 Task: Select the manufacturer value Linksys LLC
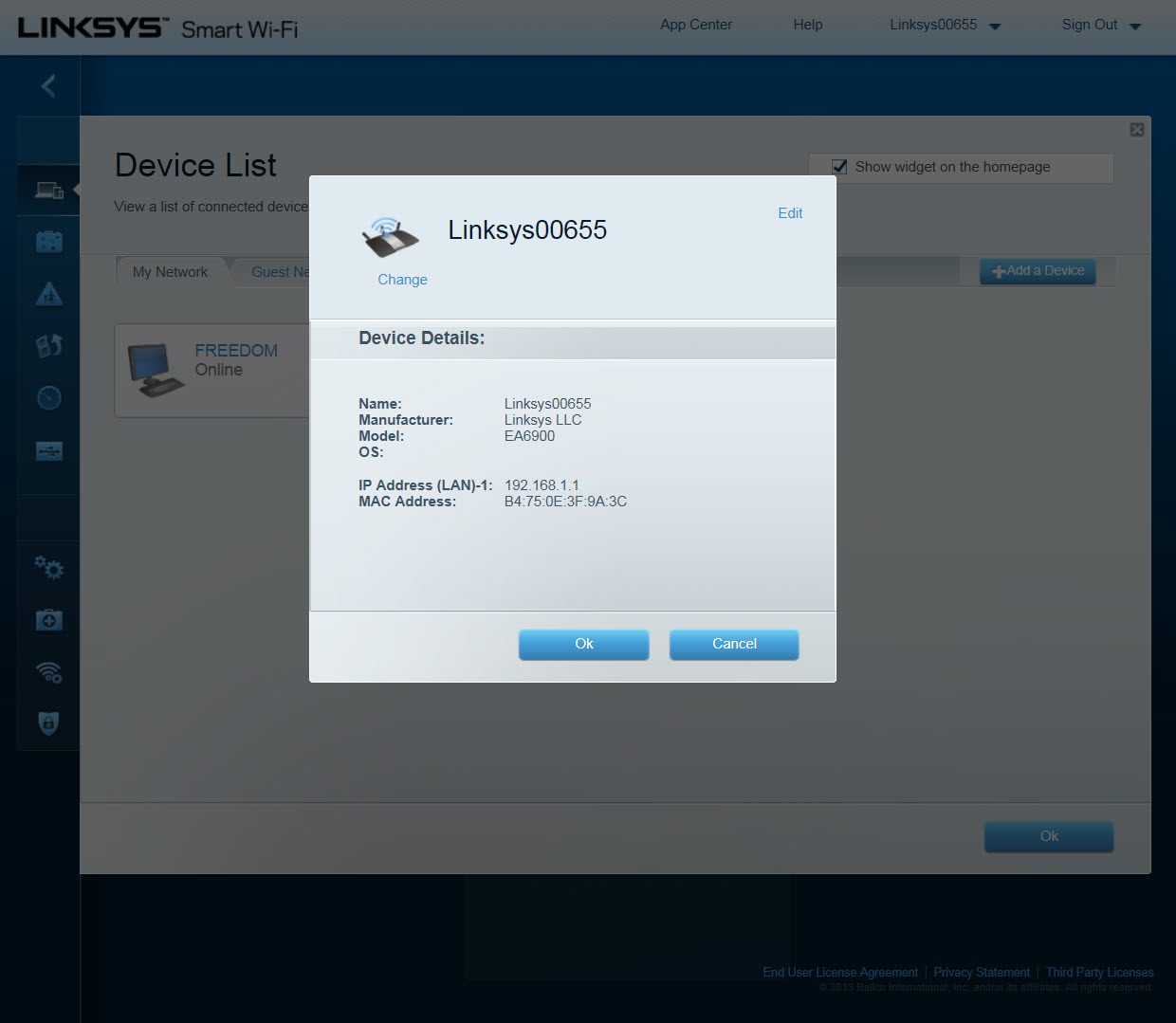pos(542,420)
